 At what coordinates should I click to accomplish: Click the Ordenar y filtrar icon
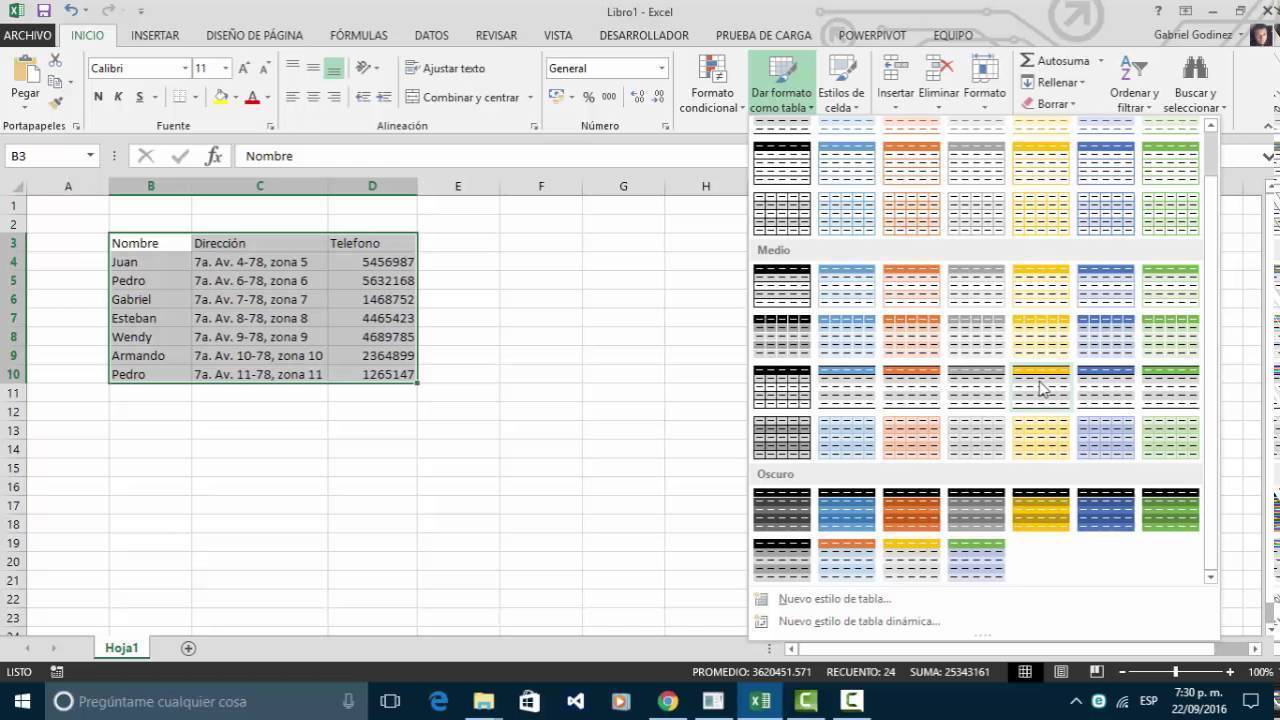[x=1133, y=70]
